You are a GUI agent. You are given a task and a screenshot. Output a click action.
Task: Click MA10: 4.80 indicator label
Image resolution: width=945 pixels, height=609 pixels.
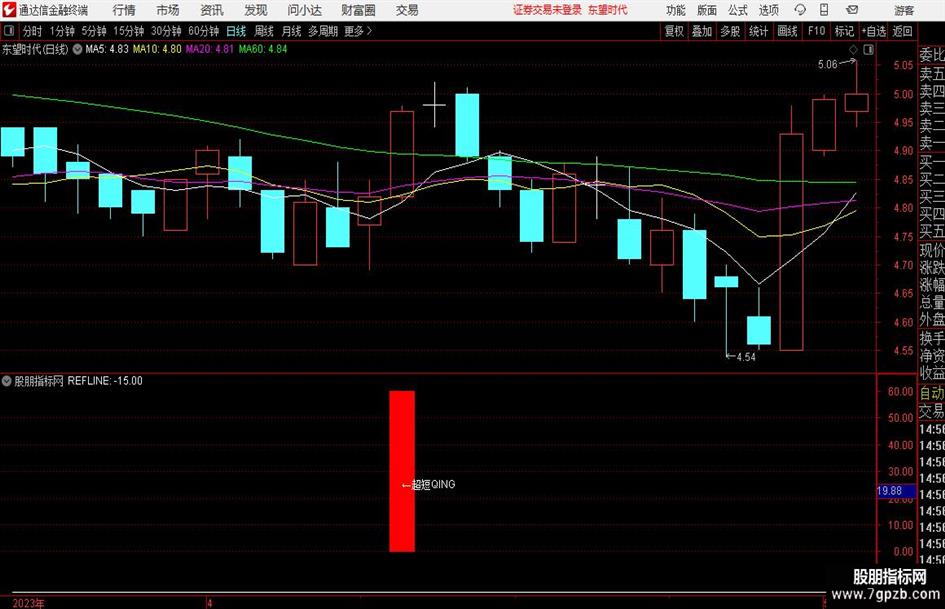tap(157, 49)
